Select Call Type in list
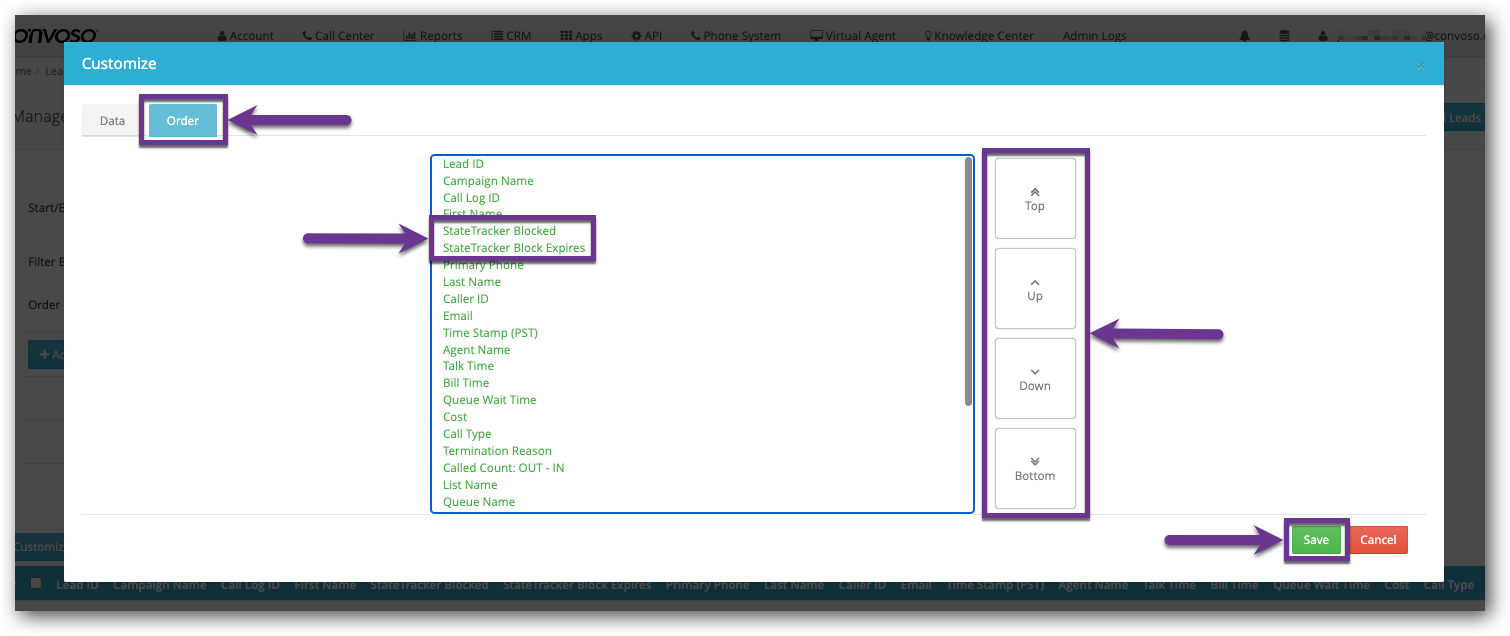 tap(467, 434)
